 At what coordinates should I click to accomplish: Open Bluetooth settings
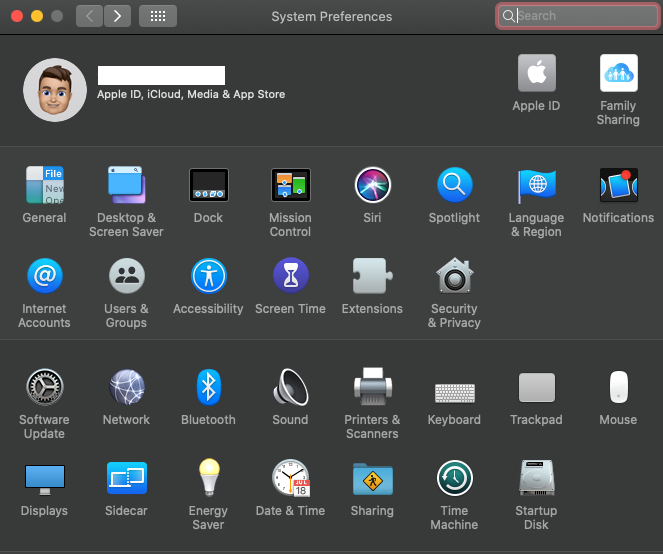pos(208,387)
